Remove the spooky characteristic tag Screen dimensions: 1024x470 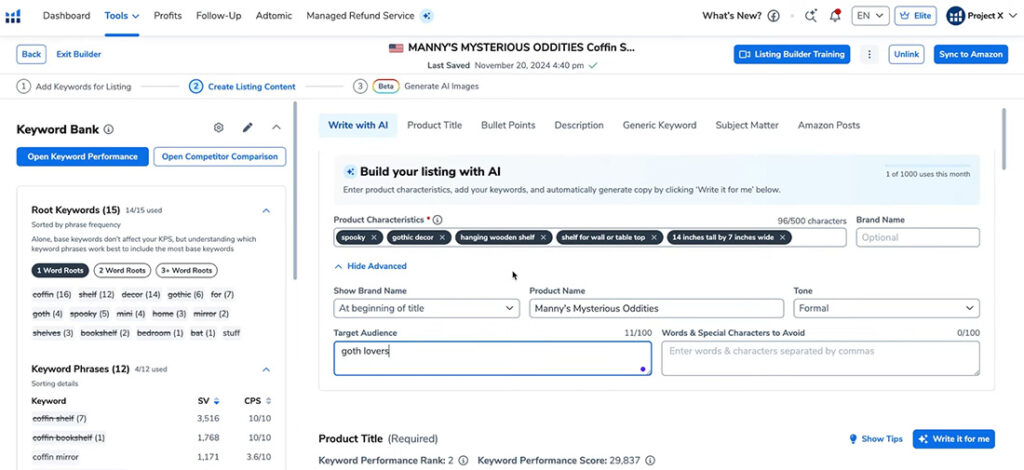pos(374,238)
